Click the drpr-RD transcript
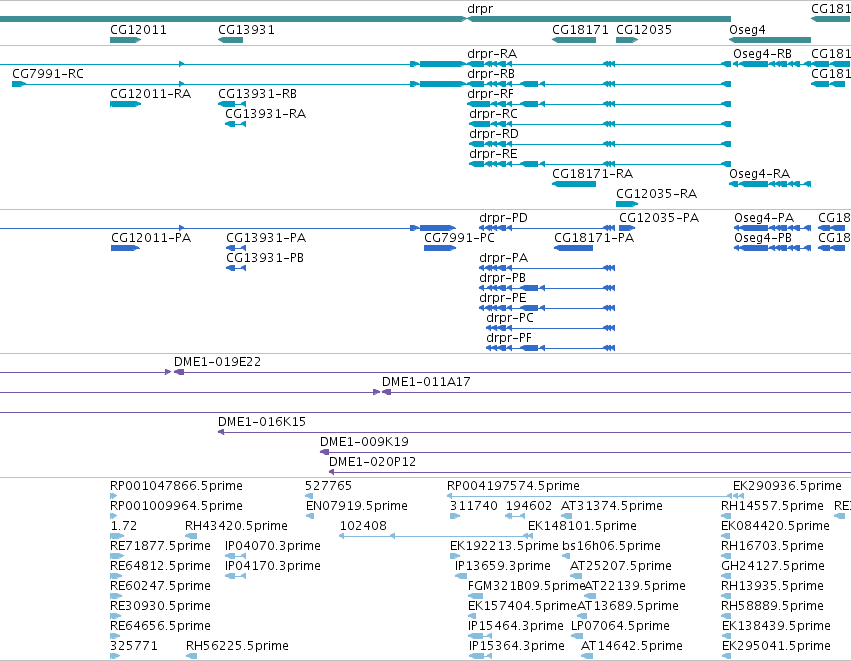The image size is (851, 661). click(x=600, y=144)
